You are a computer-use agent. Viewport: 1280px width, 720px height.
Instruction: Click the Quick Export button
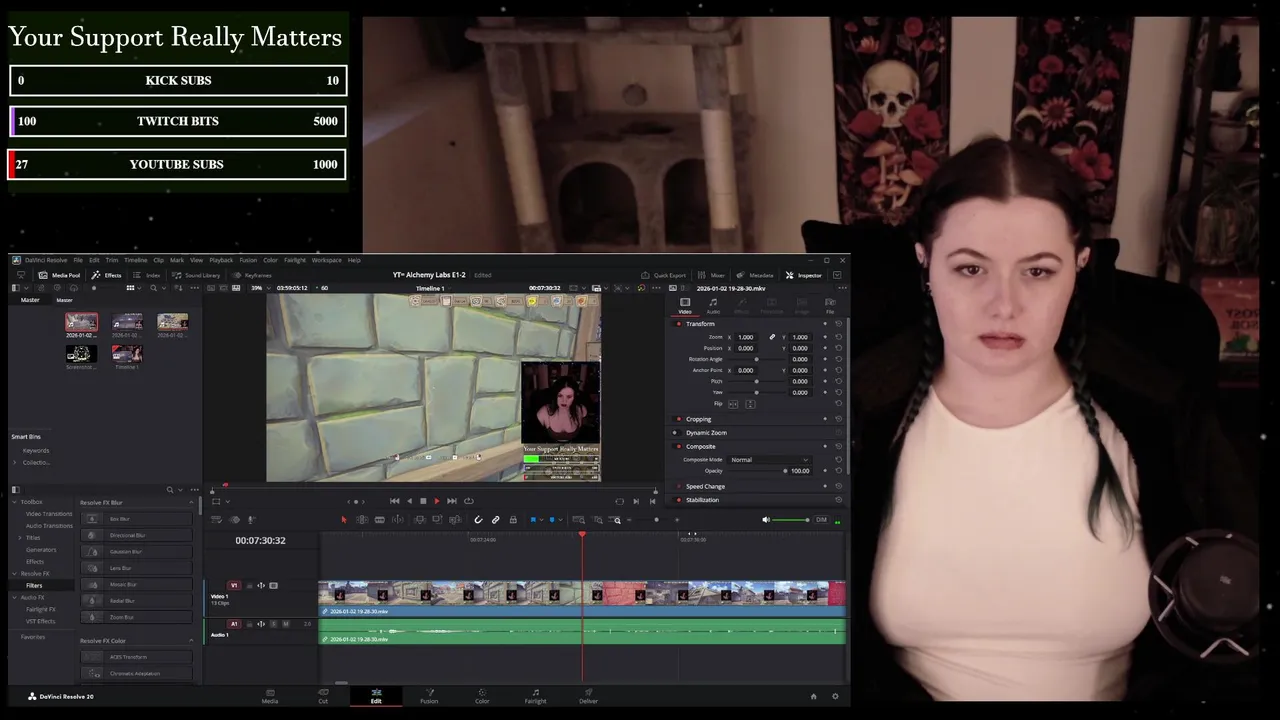664,275
